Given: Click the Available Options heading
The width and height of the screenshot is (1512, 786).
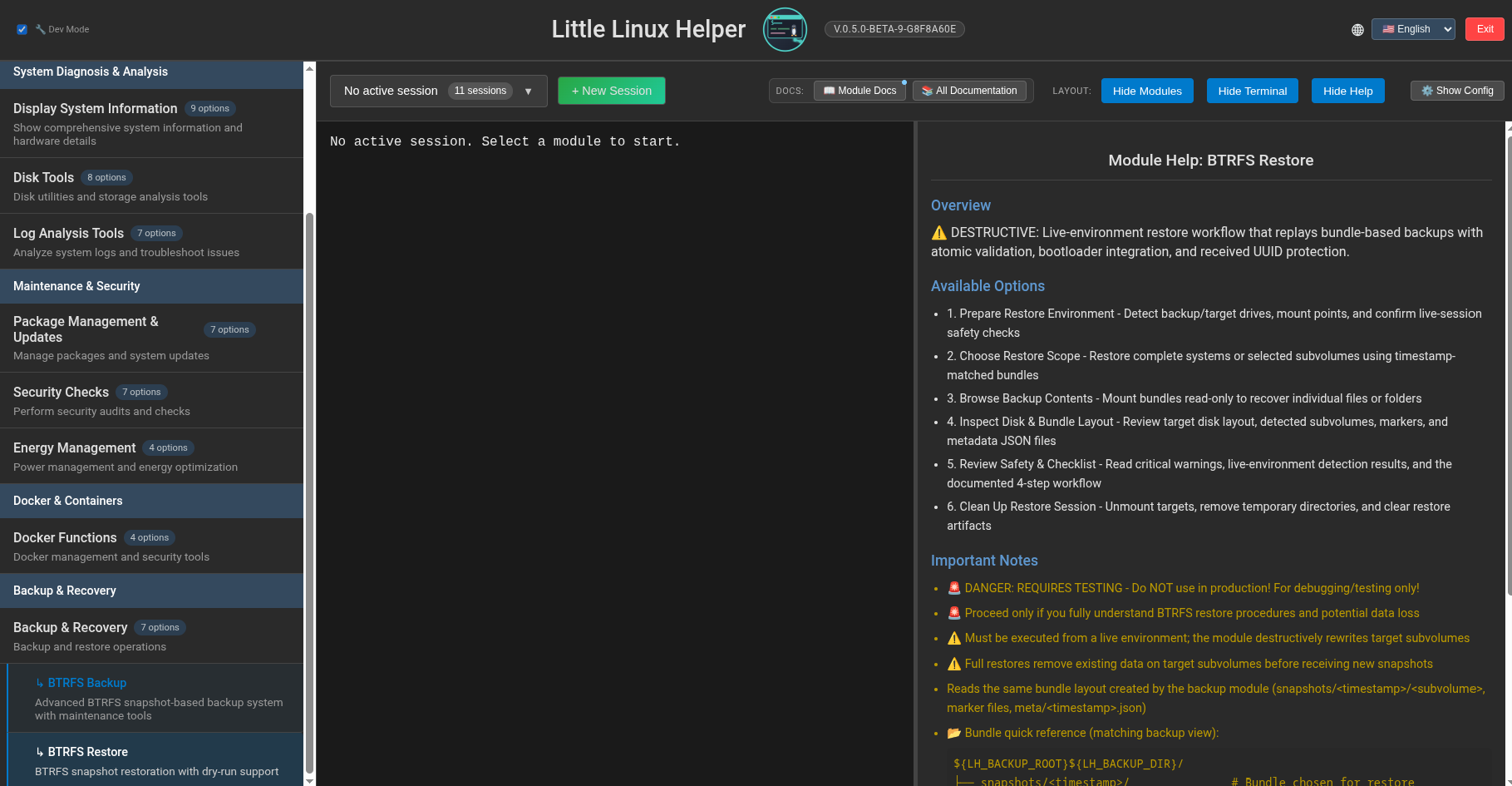Looking at the screenshot, I should tap(987, 286).
